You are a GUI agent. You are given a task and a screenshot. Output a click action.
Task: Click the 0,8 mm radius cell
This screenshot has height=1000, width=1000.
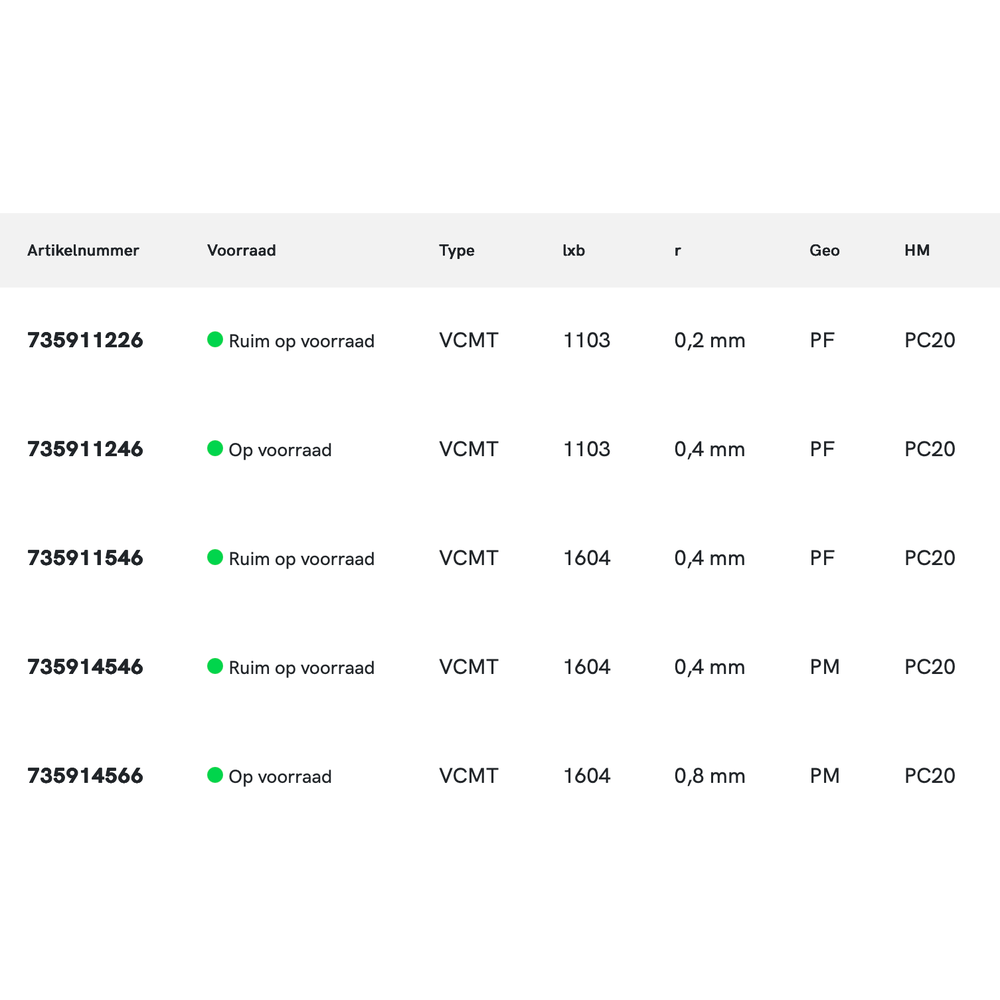pos(709,776)
